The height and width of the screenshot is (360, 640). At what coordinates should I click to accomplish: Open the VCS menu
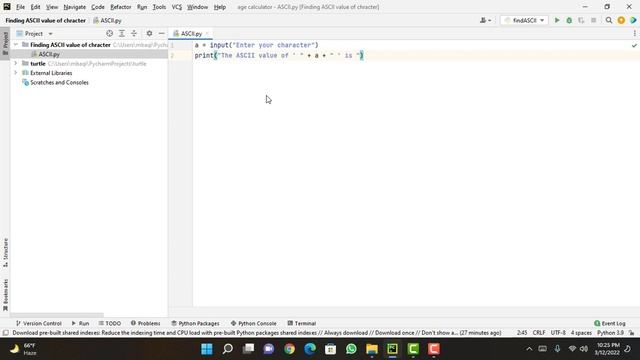pyautogui.click(x=176, y=7)
